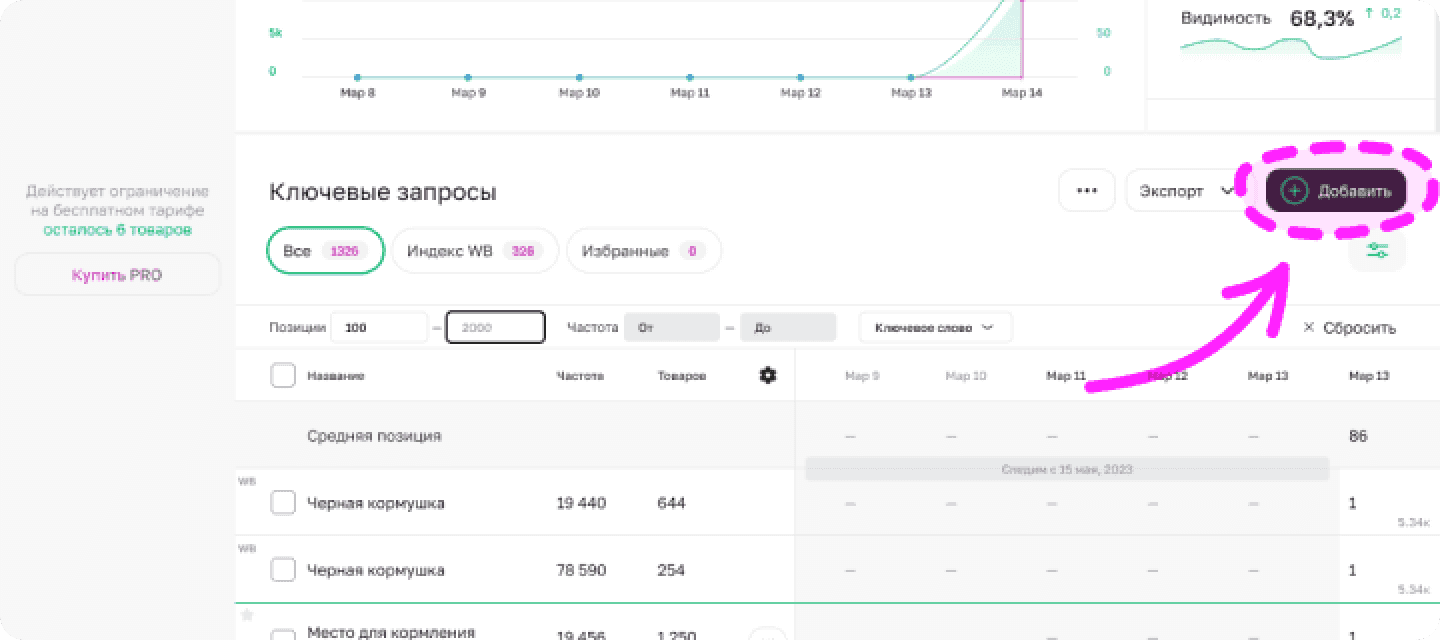Click the Mar 14 chart data point

(1021, 77)
